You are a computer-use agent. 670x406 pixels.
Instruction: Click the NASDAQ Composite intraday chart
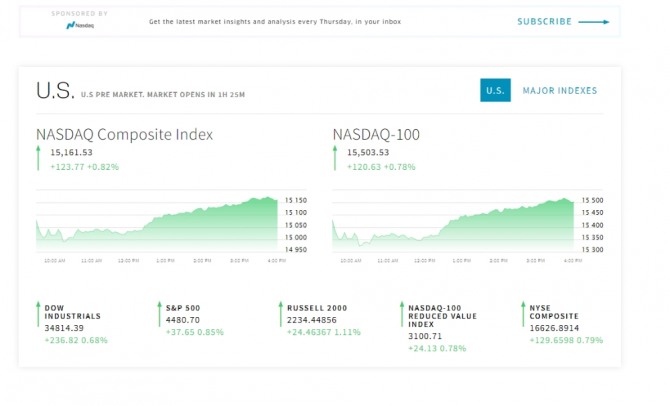(171, 227)
